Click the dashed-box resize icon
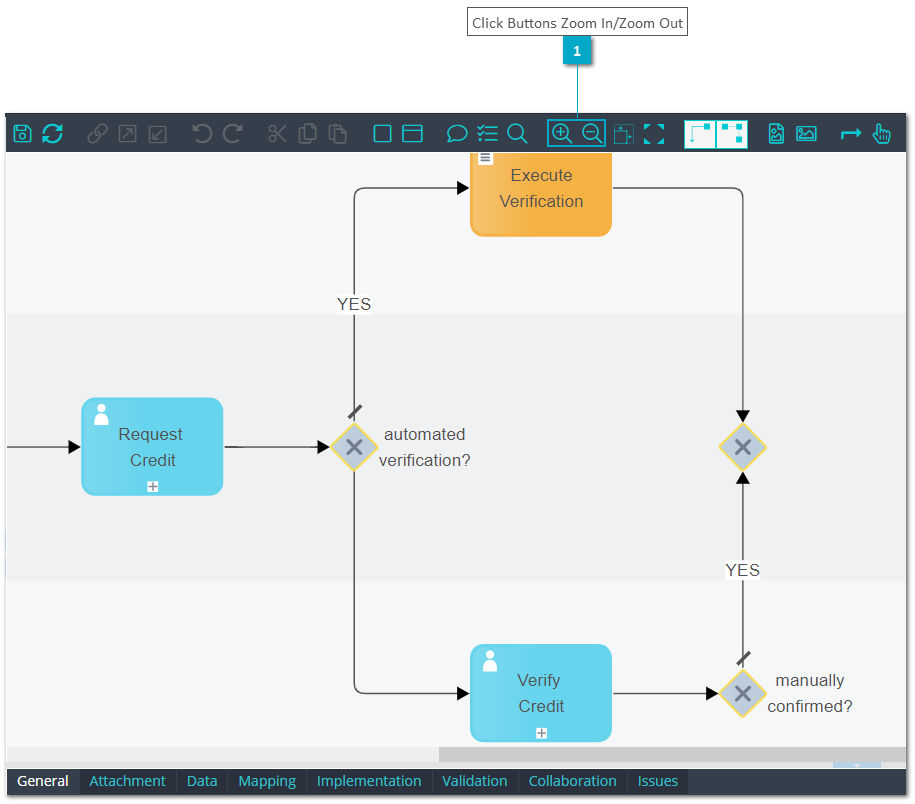This screenshot has height=804, width=915. 623,134
